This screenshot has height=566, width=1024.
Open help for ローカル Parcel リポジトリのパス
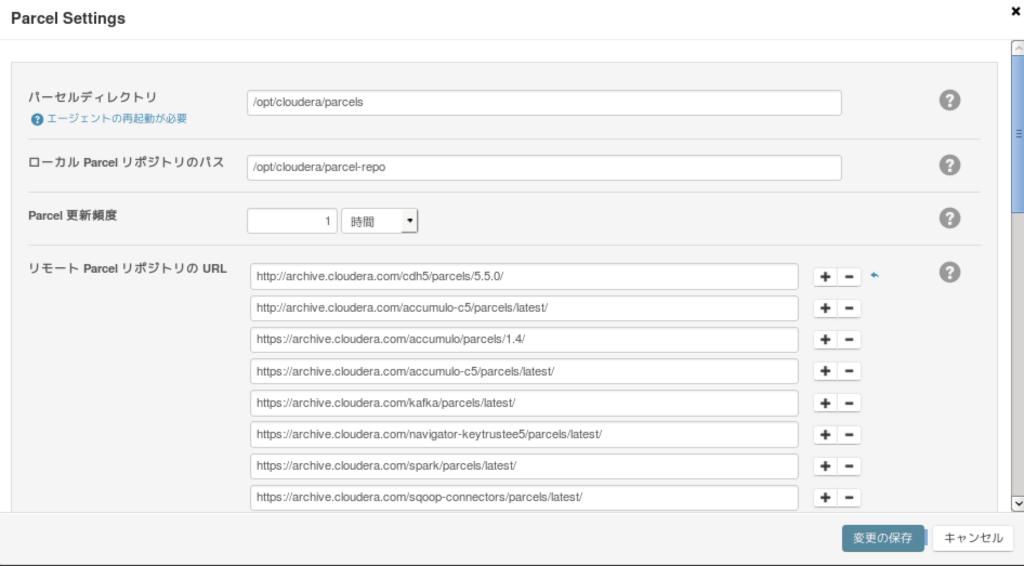pos(950,165)
